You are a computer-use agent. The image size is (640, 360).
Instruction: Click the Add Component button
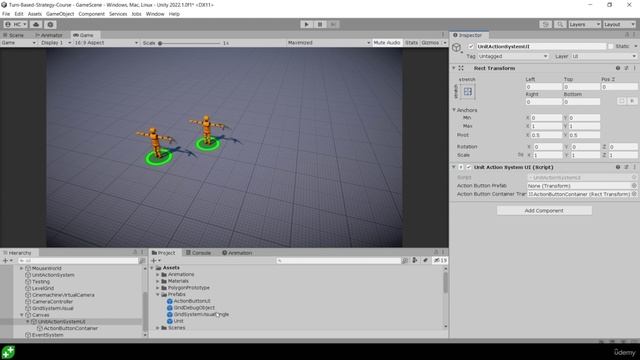(544, 211)
